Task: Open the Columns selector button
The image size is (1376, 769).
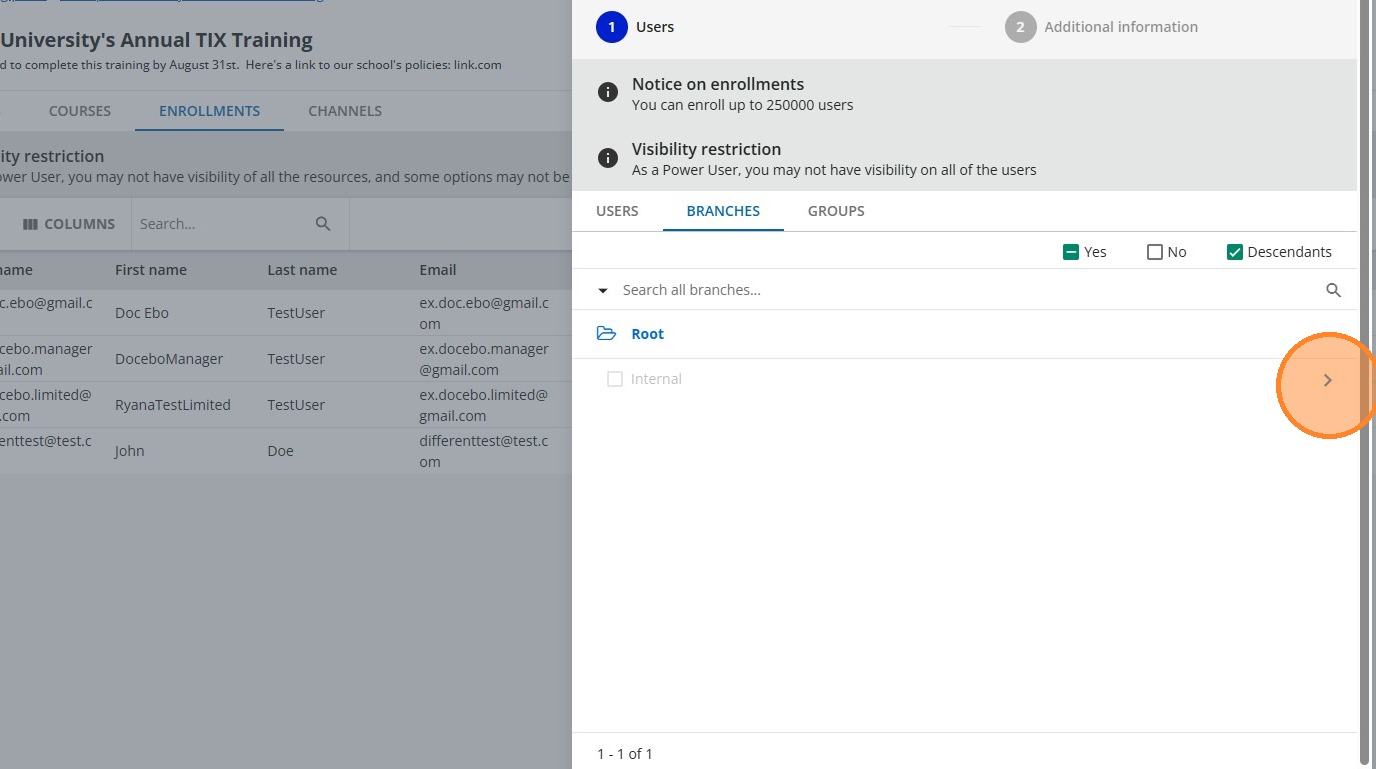Action: point(69,224)
